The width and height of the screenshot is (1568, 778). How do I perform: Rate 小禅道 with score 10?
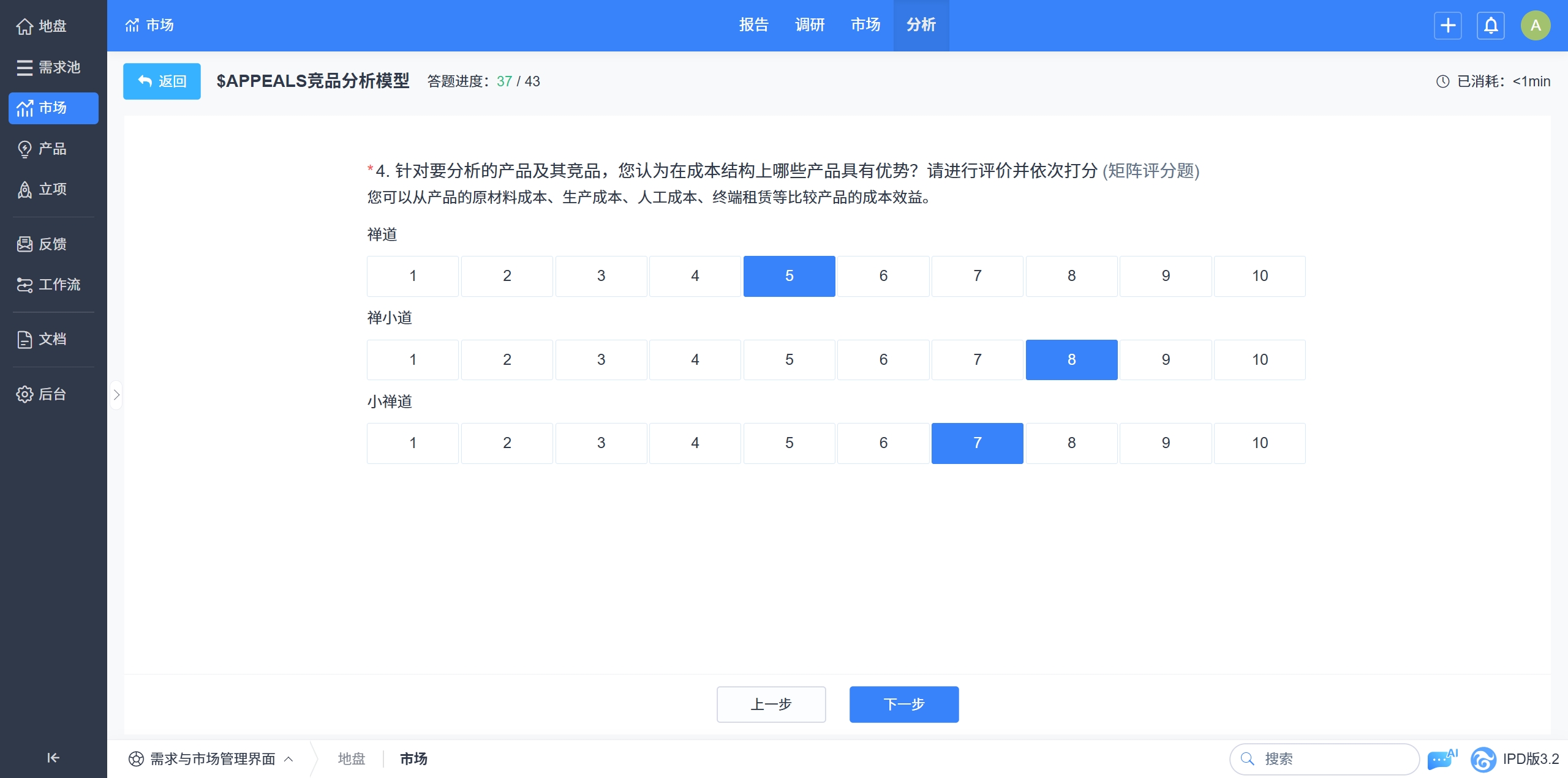(1259, 443)
